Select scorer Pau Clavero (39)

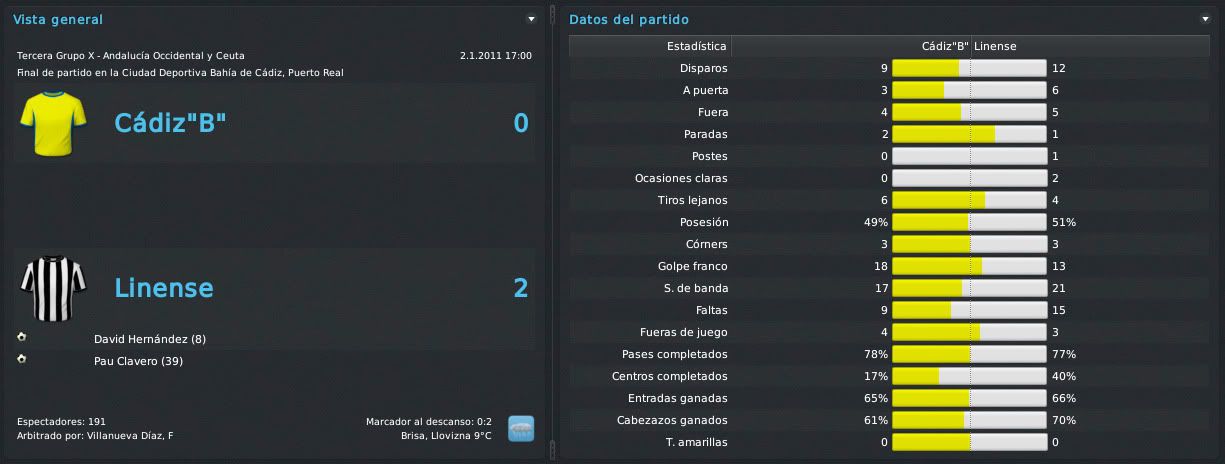pos(138,361)
